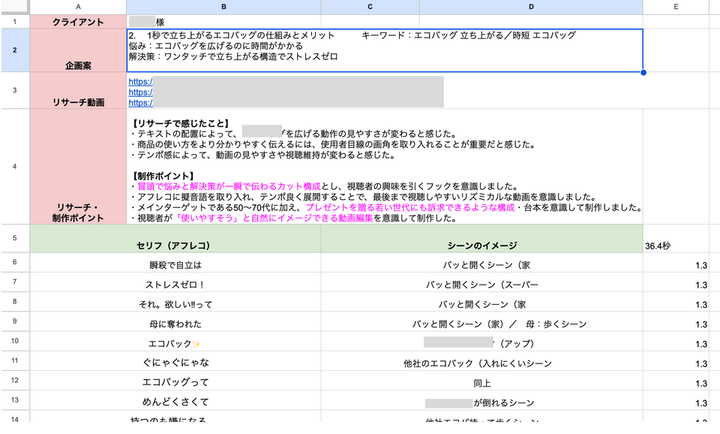Screen dimensions: 720x434
Task: Select row 2 header
Action: coord(15,50)
